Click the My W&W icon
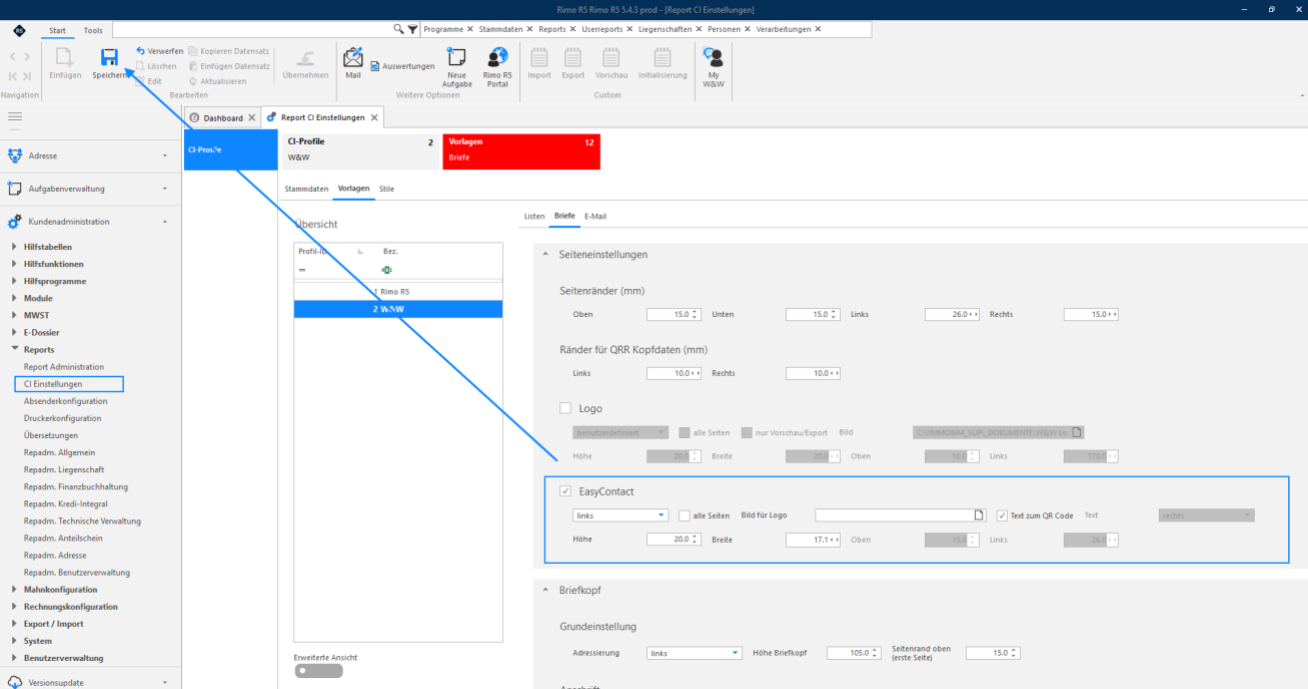 point(713,57)
